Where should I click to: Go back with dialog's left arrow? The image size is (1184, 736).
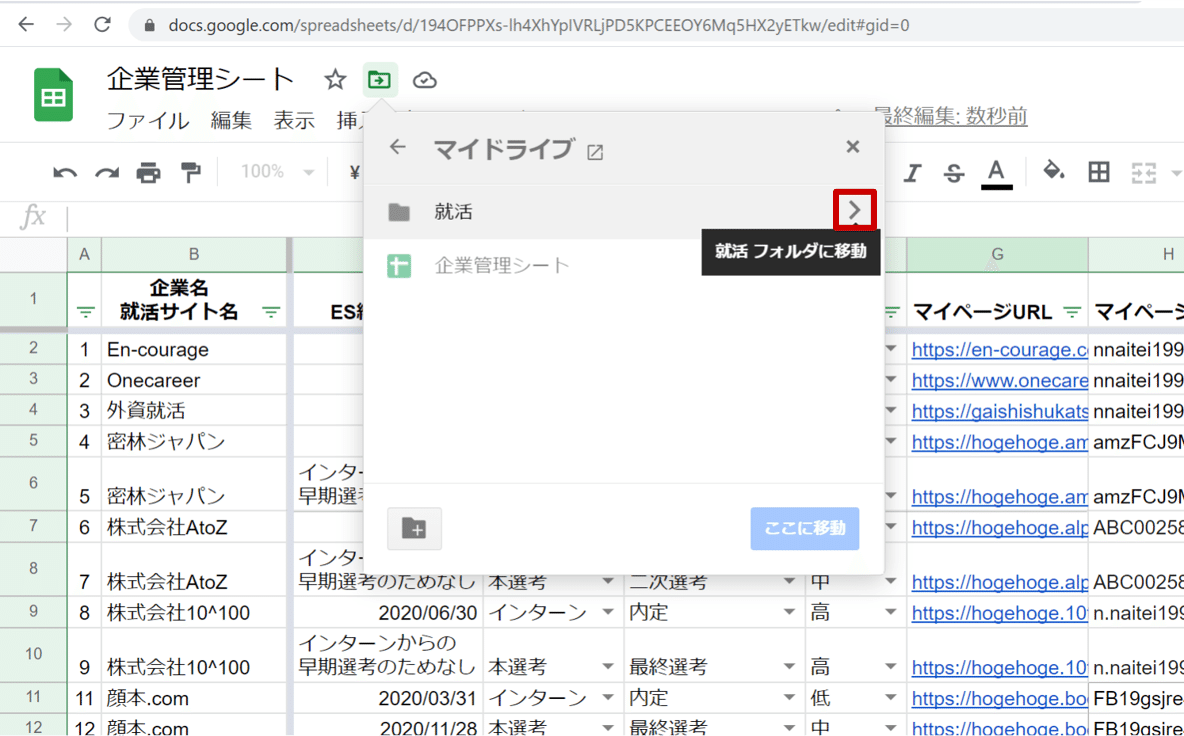[x=398, y=147]
